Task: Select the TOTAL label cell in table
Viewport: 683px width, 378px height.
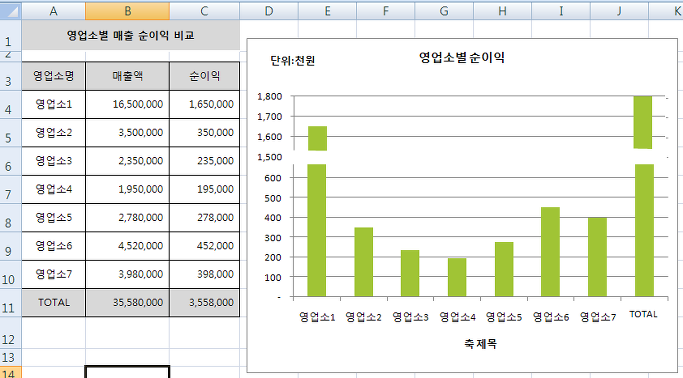Action: pyautogui.click(x=54, y=303)
